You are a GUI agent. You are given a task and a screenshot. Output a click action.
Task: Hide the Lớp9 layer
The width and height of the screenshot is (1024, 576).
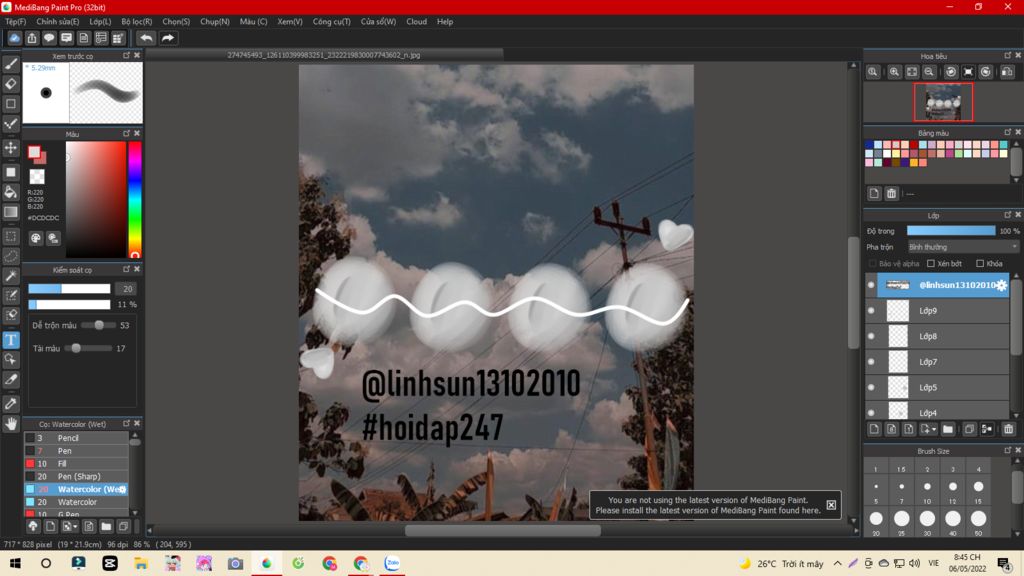[871, 311]
